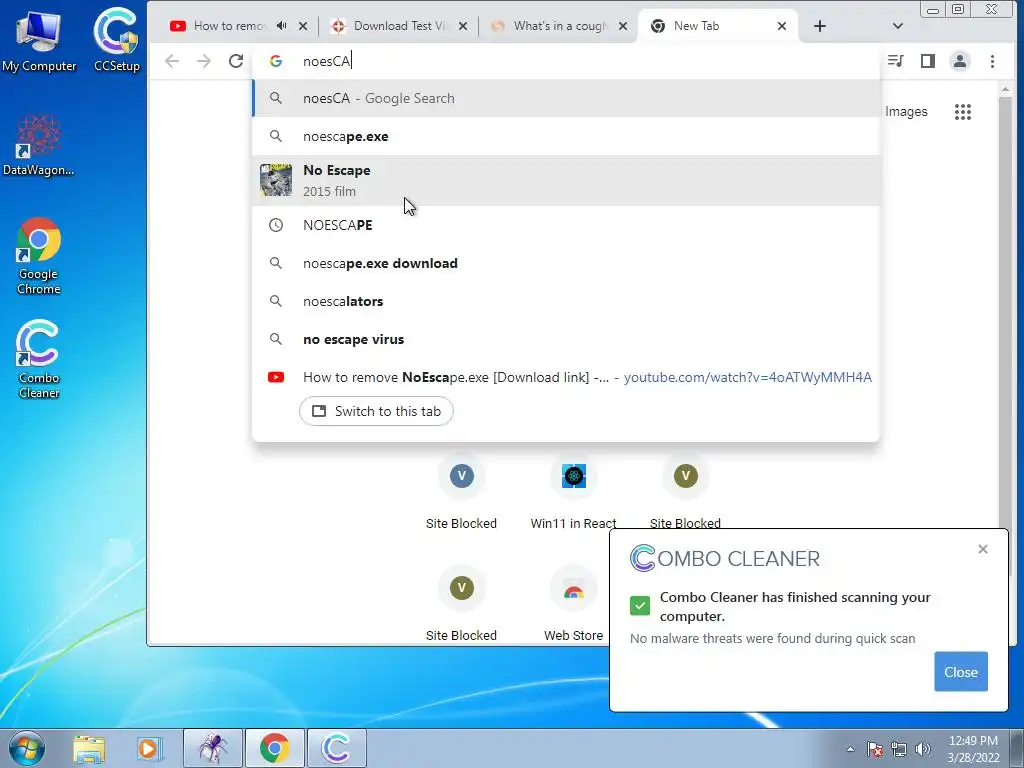
Task: Close the 'How to remove' YouTube tab
Action: tap(303, 26)
